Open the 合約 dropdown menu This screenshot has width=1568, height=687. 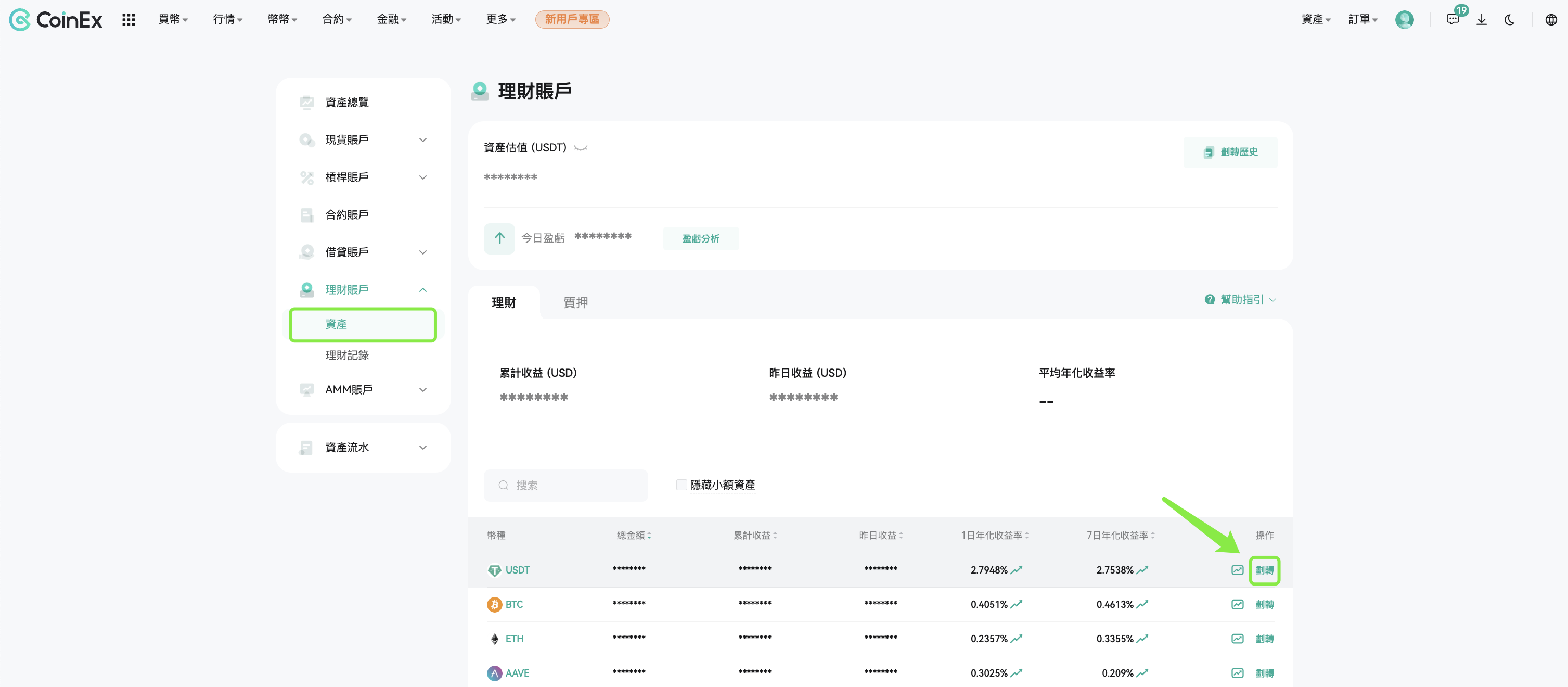tap(337, 19)
